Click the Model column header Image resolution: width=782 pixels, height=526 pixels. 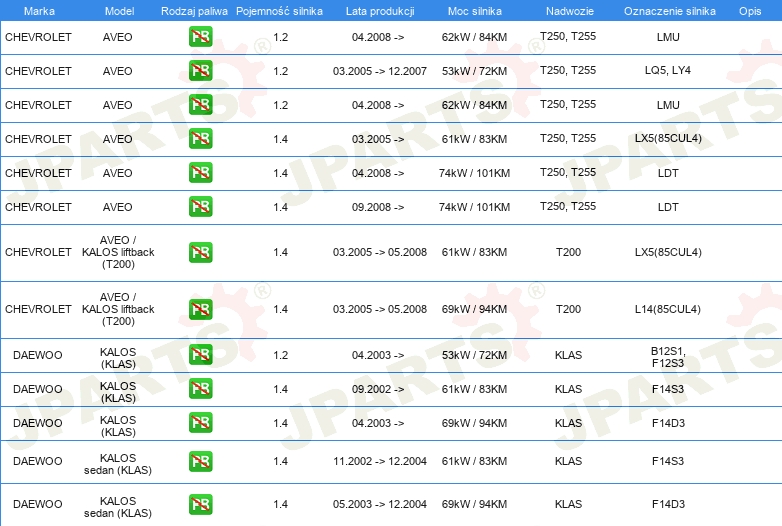[119, 11]
